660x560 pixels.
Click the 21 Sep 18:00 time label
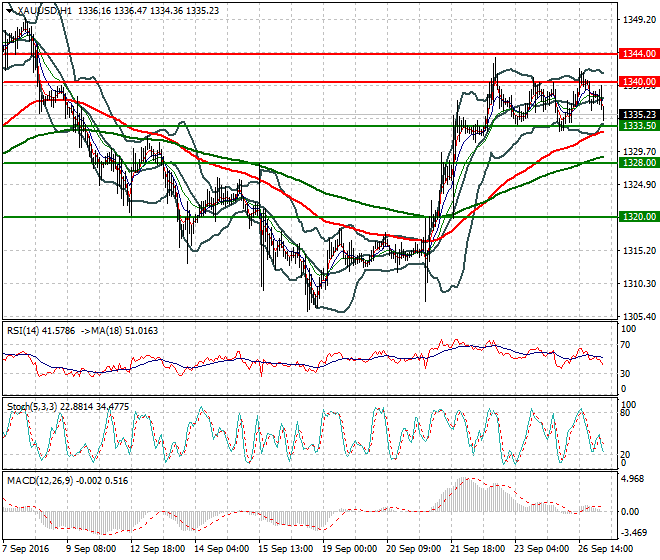478,549
